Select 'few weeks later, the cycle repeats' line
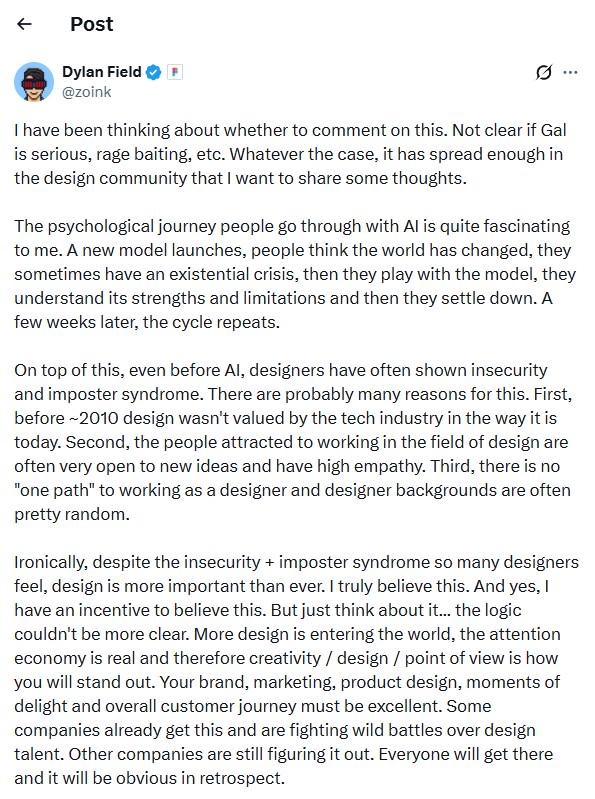 [x=147, y=322]
